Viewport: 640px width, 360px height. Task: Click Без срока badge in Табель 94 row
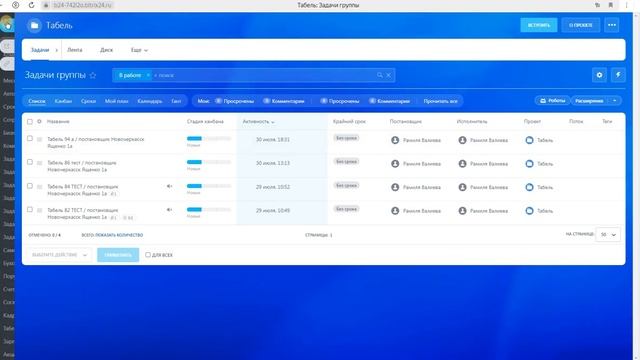[x=346, y=138]
